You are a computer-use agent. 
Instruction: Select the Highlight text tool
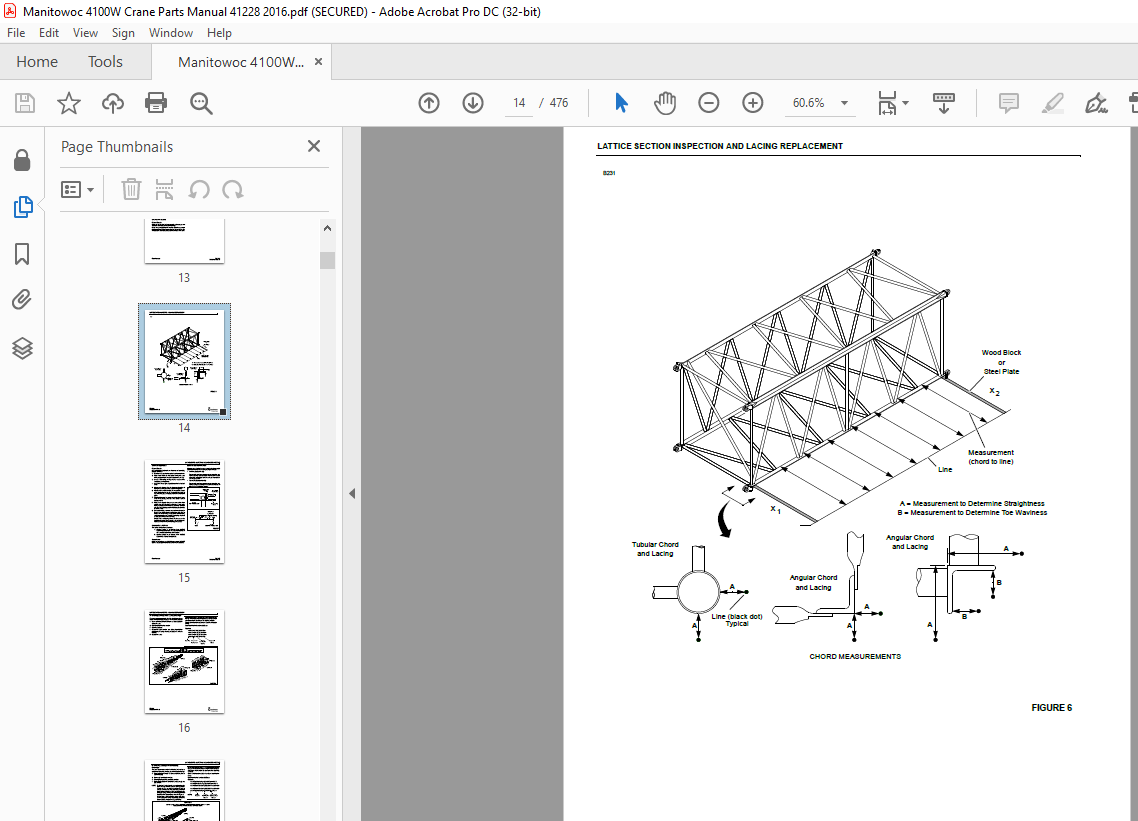(1052, 103)
